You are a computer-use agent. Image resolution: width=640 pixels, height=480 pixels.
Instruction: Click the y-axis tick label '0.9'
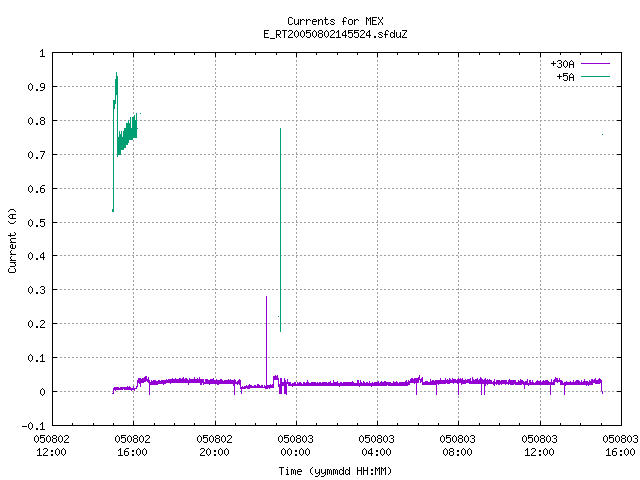36,87
